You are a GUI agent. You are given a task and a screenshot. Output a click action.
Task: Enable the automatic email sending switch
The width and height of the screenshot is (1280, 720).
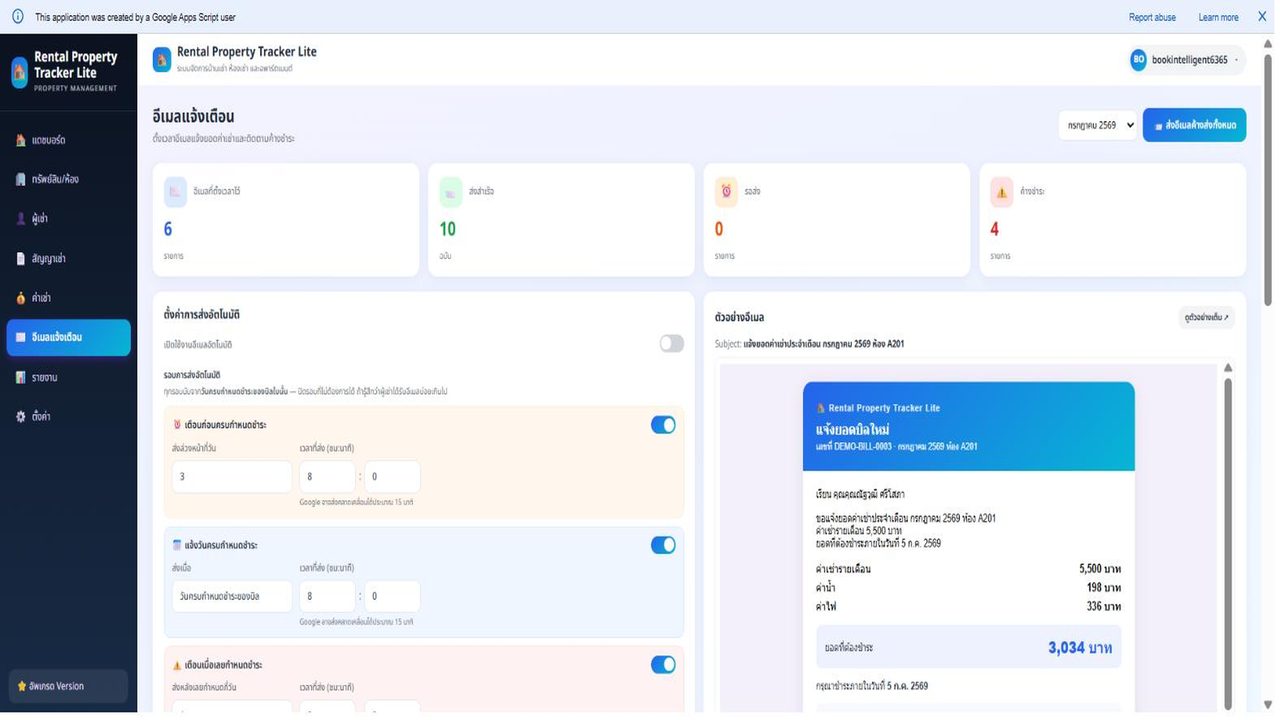(x=672, y=344)
